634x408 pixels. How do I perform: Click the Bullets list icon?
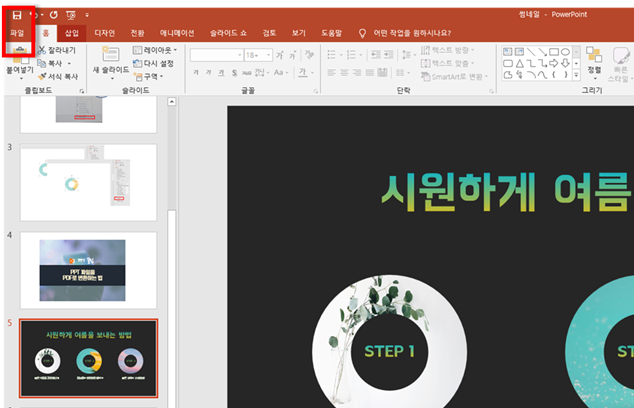(334, 55)
